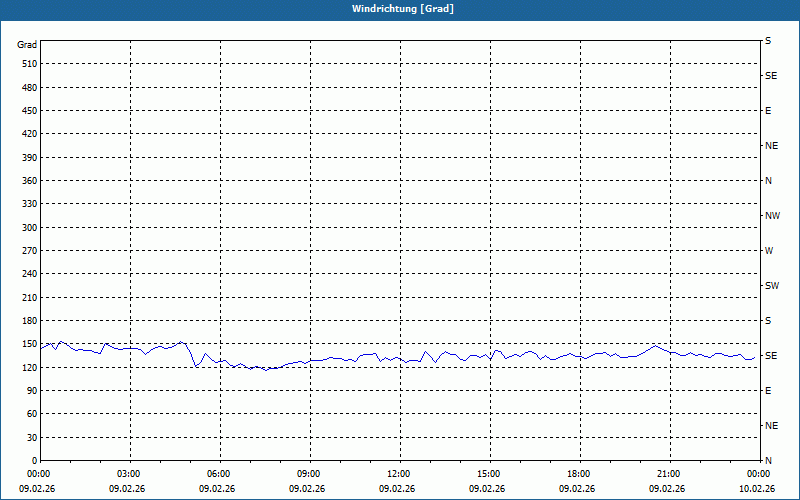Click the "480" value on the Grad axis
This screenshot has height=500, width=800.
point(30,88)
